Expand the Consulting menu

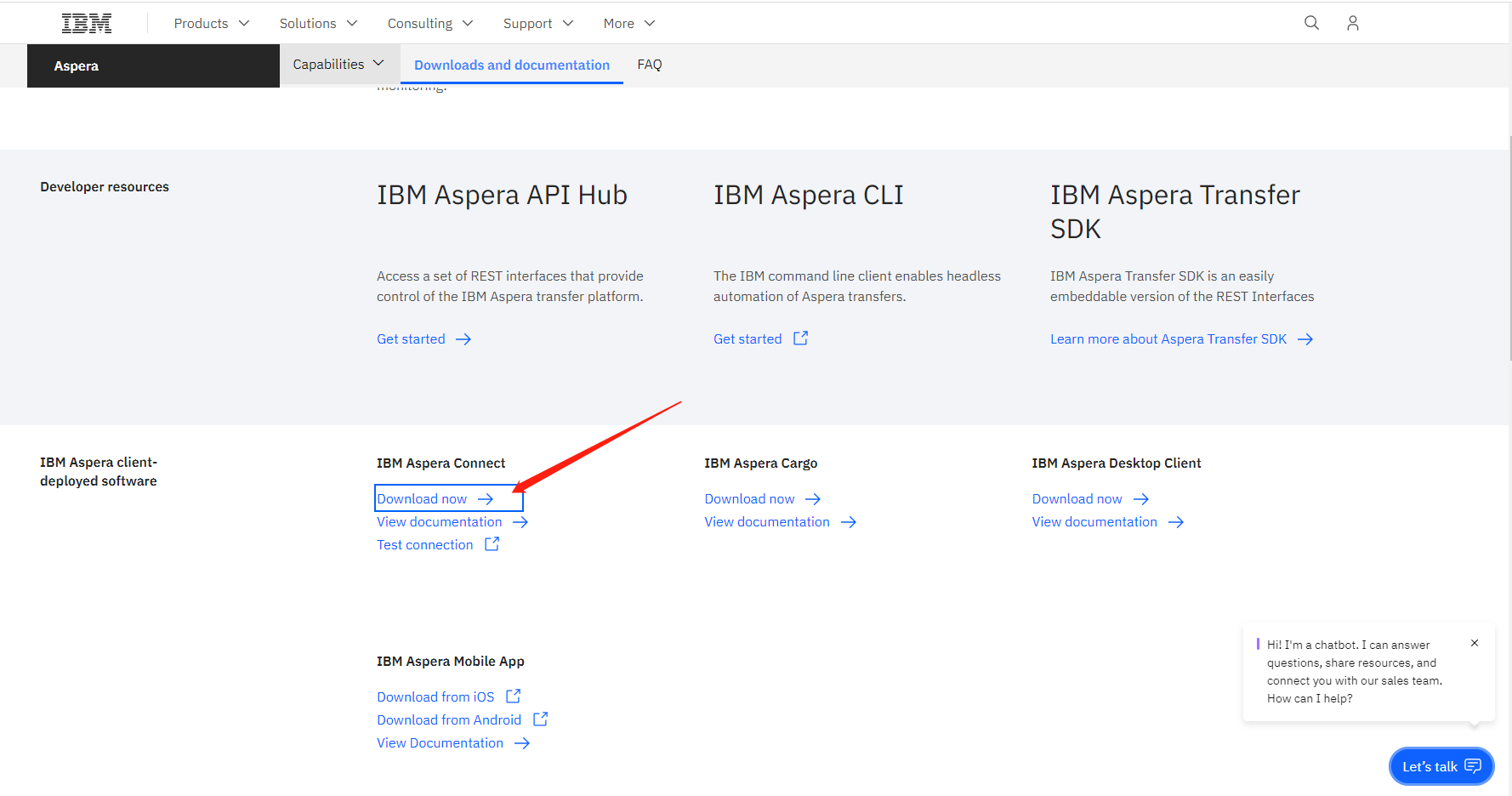[x=430, y=23]
